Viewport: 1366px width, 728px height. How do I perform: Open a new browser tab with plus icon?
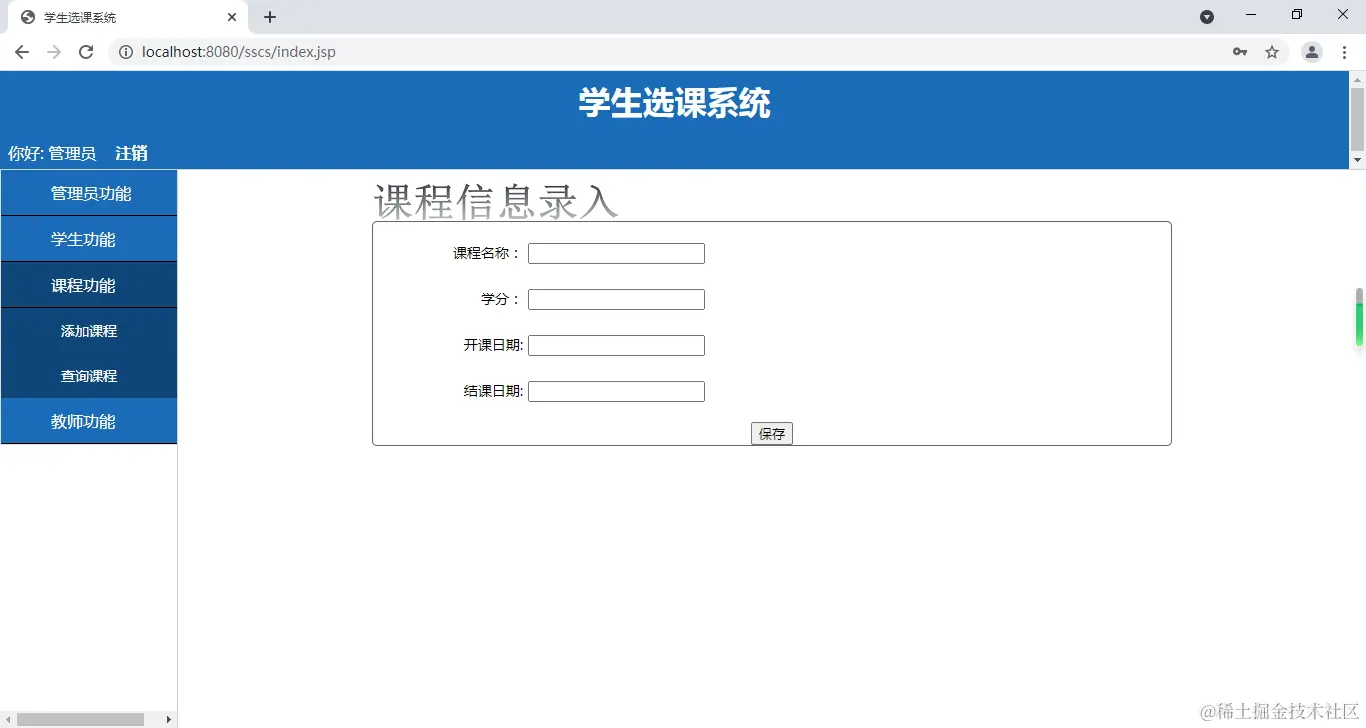[268, 16]
